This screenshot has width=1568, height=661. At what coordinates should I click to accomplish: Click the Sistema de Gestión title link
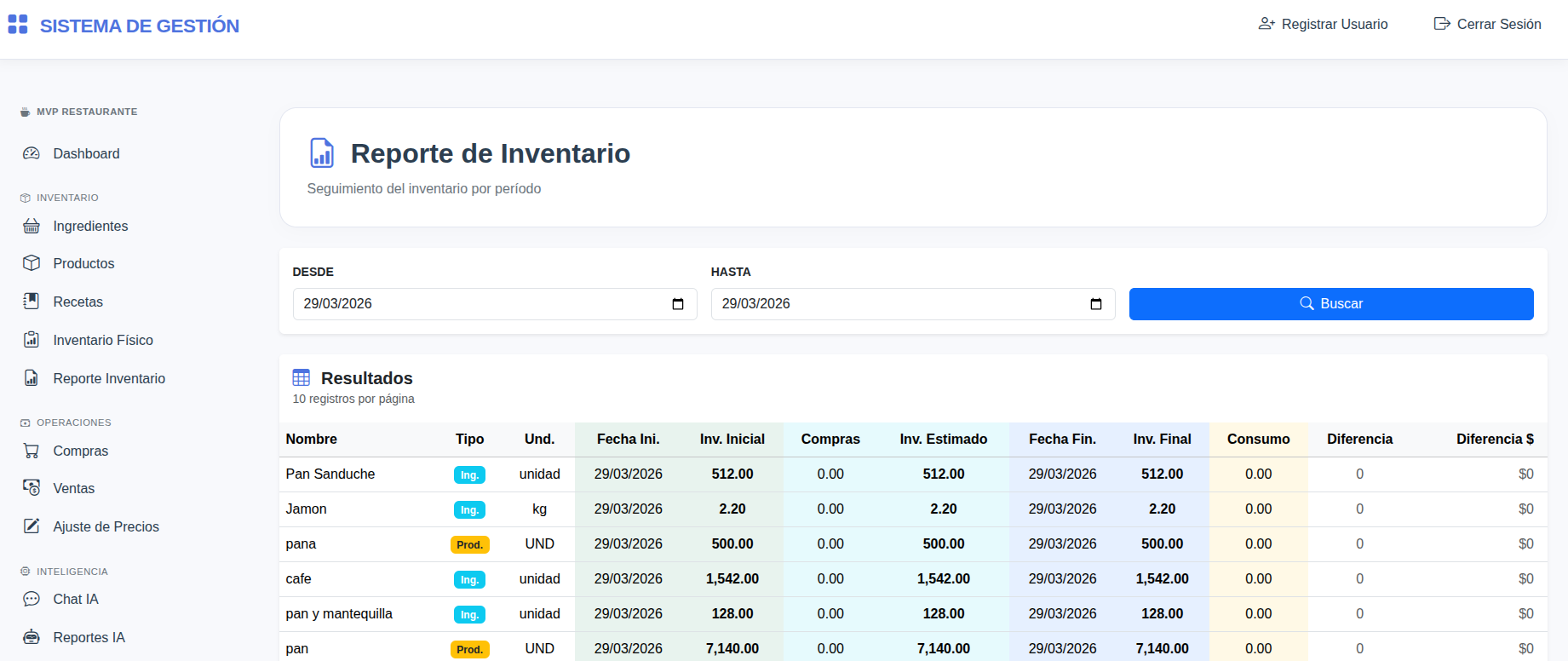tap(140, 26)
